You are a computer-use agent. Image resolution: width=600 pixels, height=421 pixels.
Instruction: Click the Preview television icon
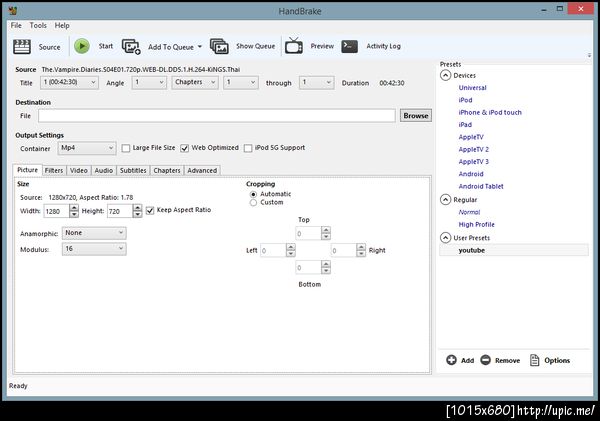click(x=293, y=46)
